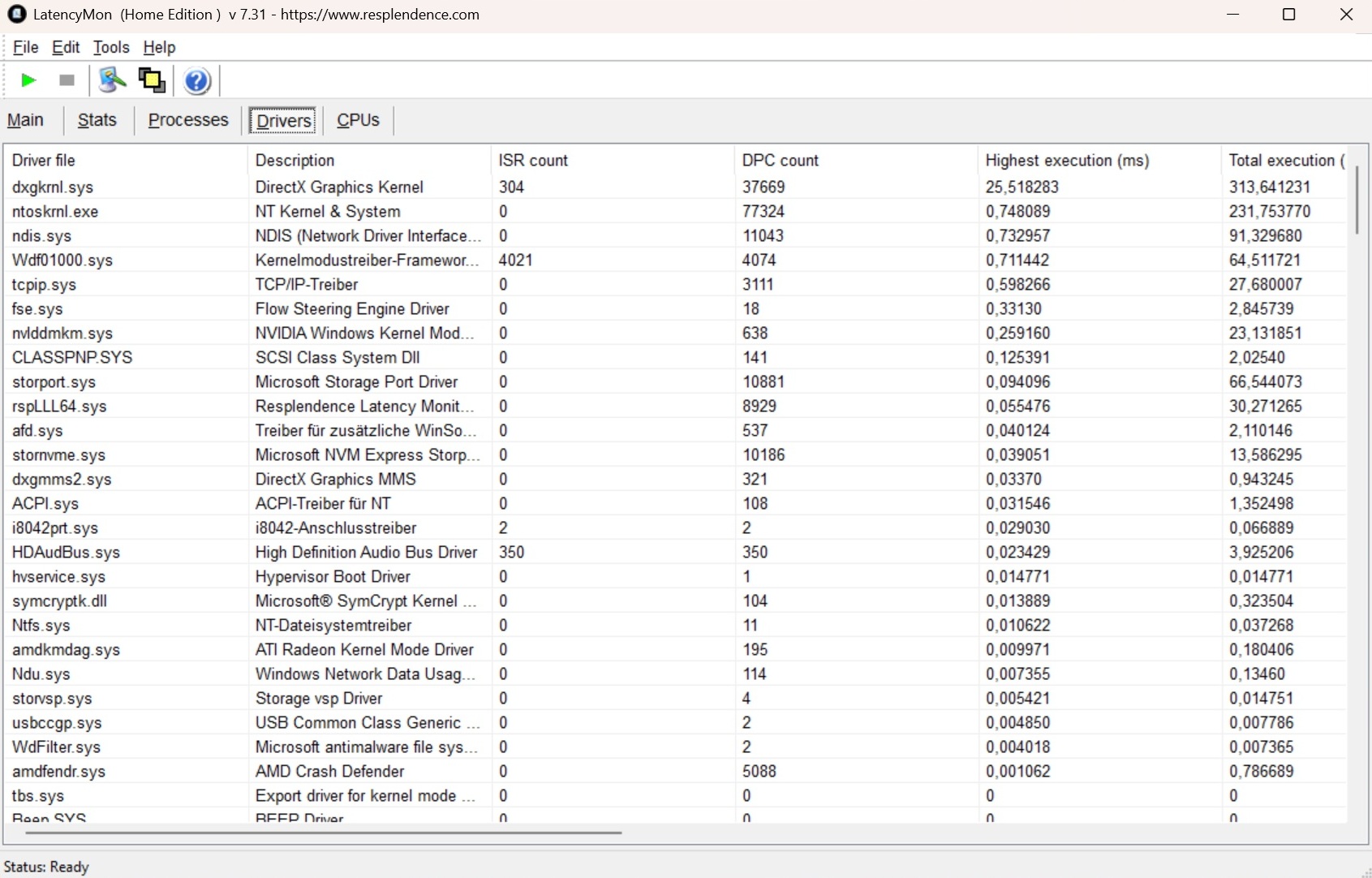Open help with the blue question mark icon
Viewport: 1372px width, 878px height.
[196, 81]
